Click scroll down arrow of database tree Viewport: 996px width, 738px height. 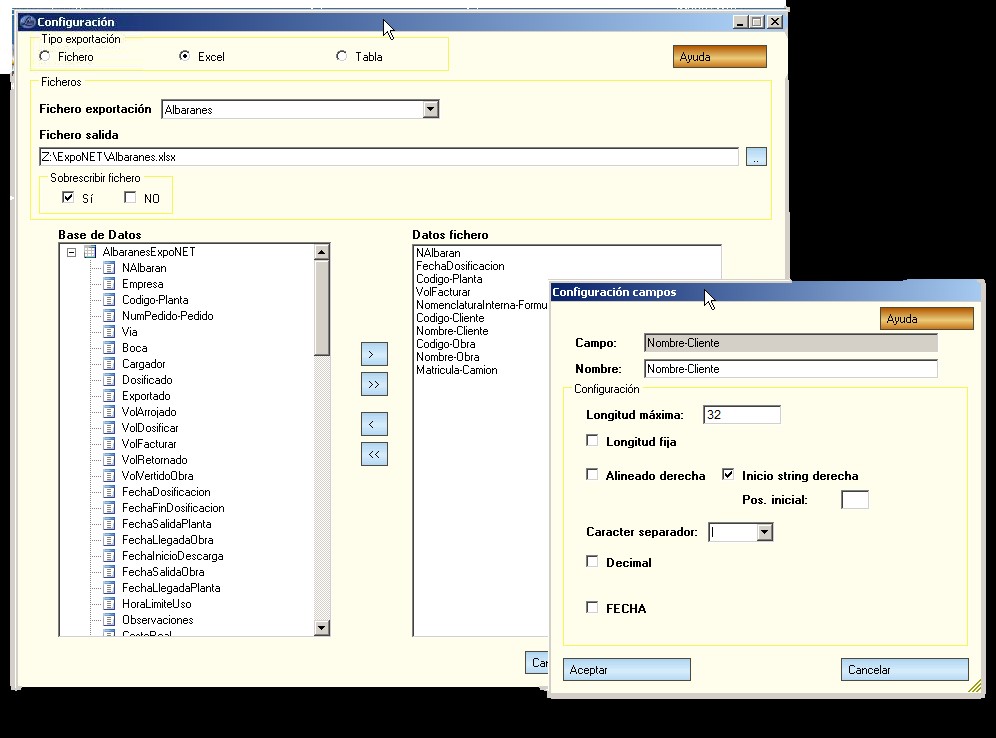[x=322, y=627]
